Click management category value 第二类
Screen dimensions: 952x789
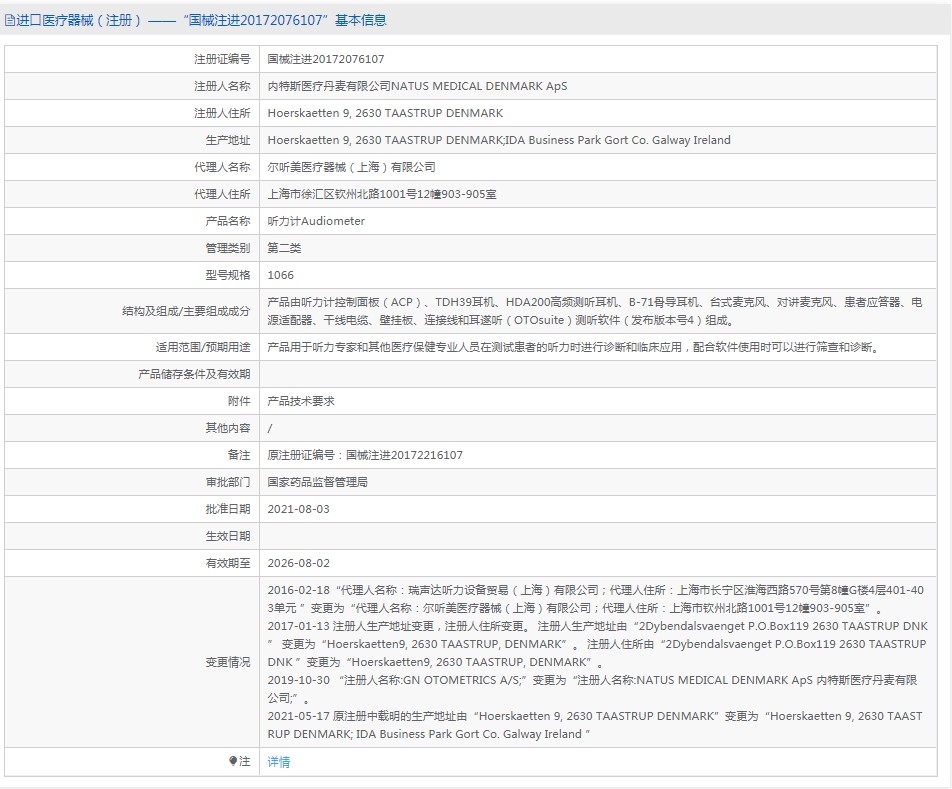pyautogui.click(x=284, y=248)
